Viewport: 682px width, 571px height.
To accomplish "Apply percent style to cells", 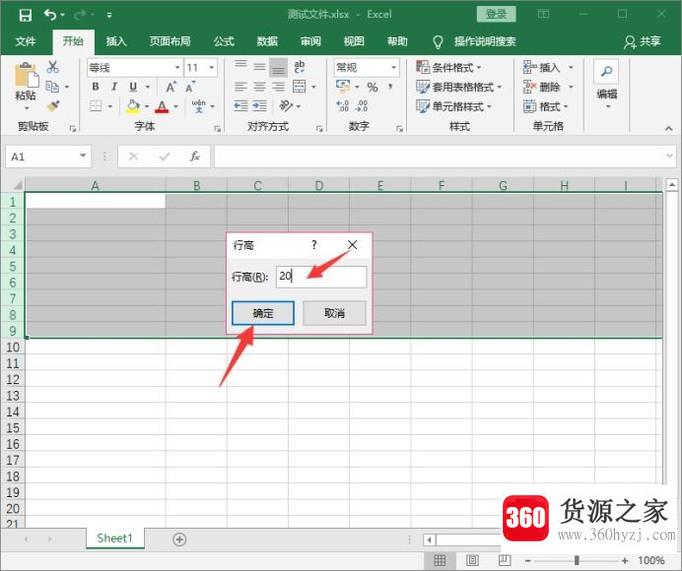I will pos(372,87).
